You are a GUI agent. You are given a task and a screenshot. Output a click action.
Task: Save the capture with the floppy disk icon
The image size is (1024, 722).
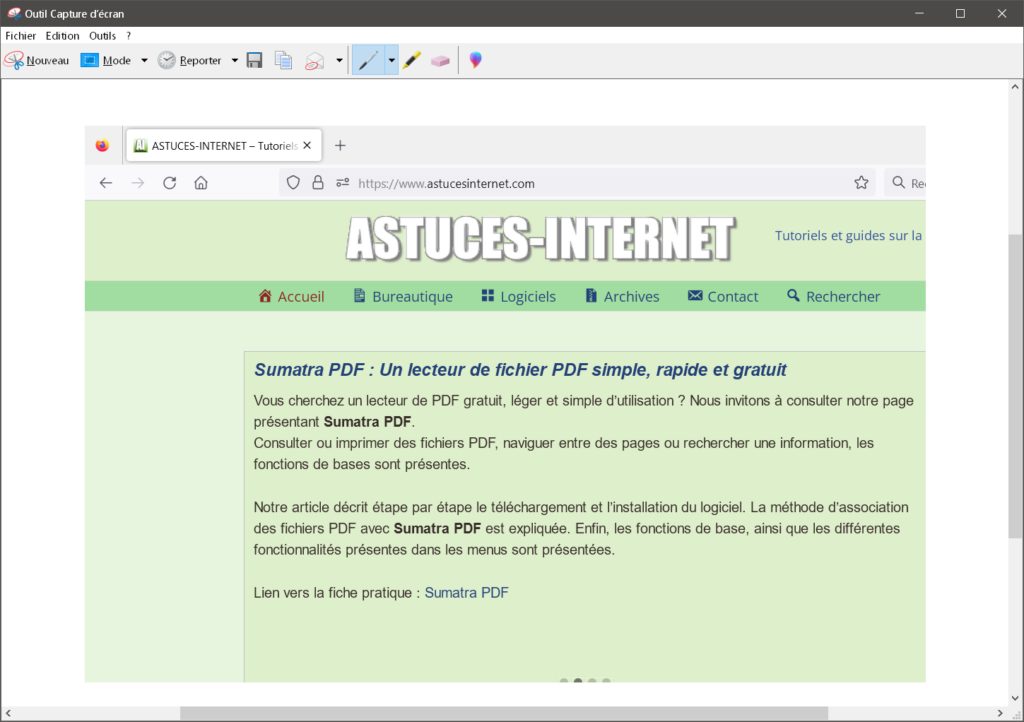pos(255,60)
